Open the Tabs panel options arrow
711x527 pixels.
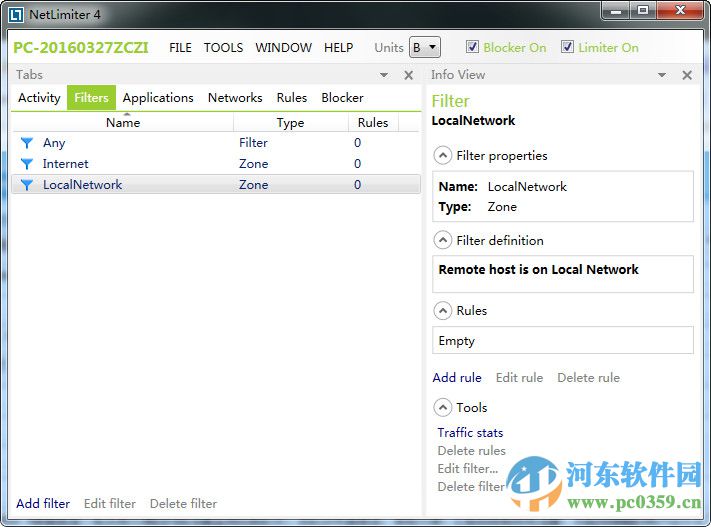(x=384, y=75)
